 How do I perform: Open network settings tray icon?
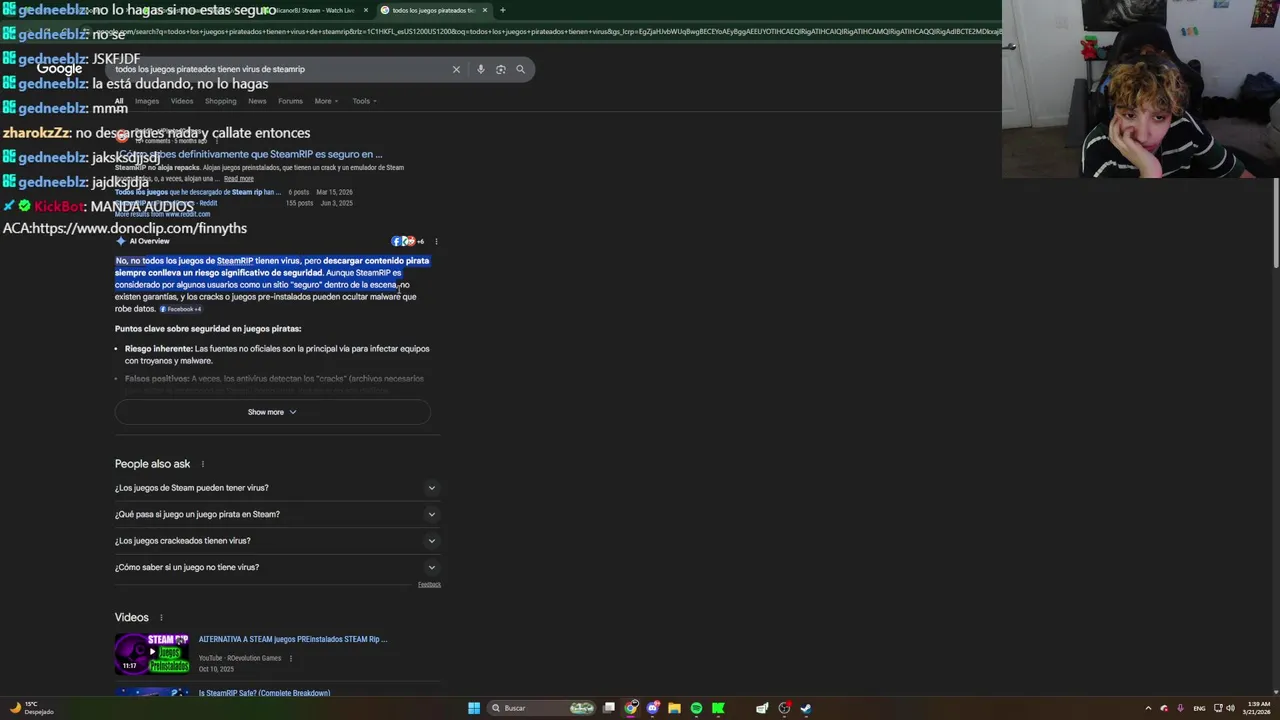point(1218,708)
